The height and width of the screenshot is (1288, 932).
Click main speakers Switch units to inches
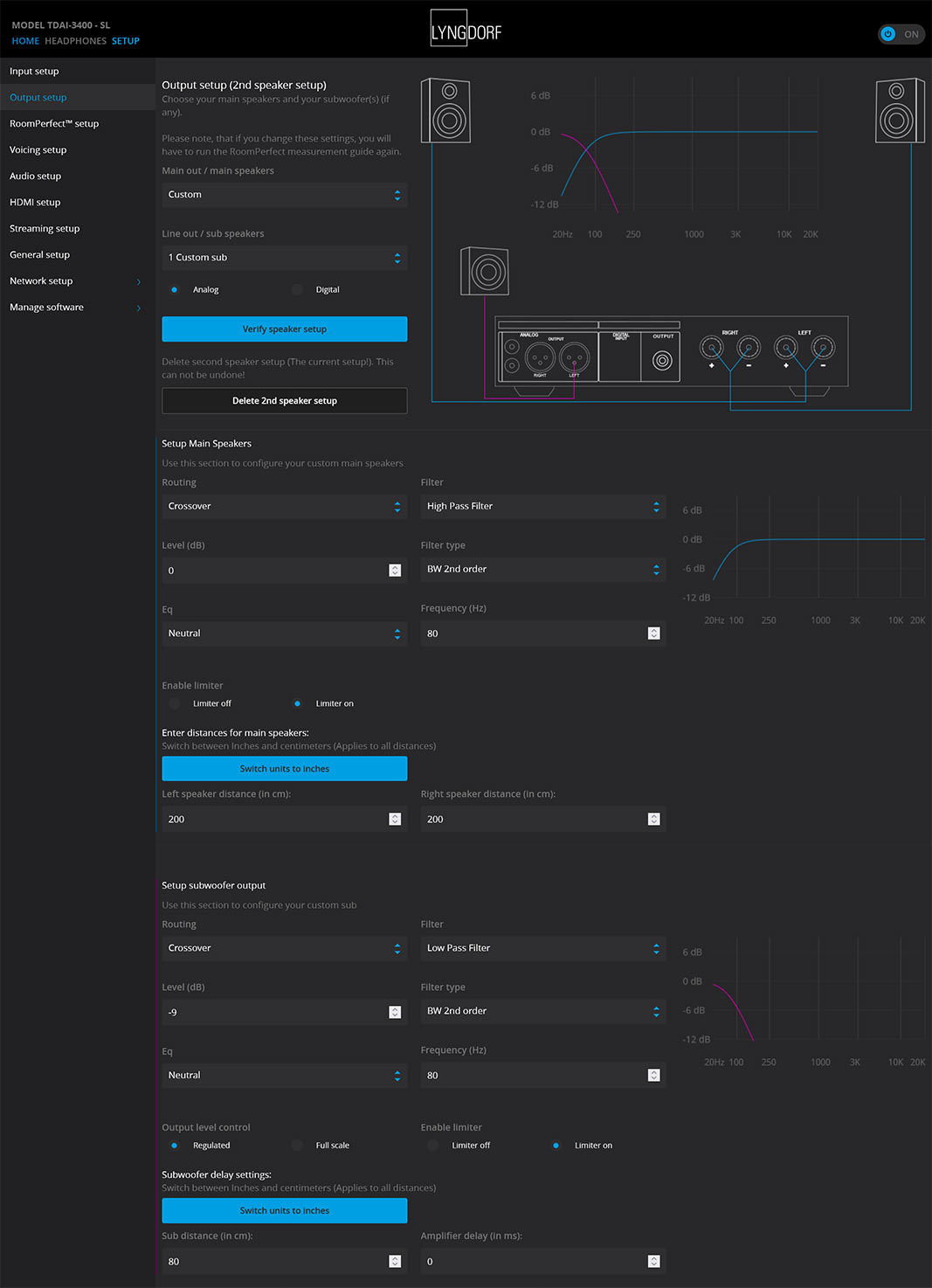point(284,769)
